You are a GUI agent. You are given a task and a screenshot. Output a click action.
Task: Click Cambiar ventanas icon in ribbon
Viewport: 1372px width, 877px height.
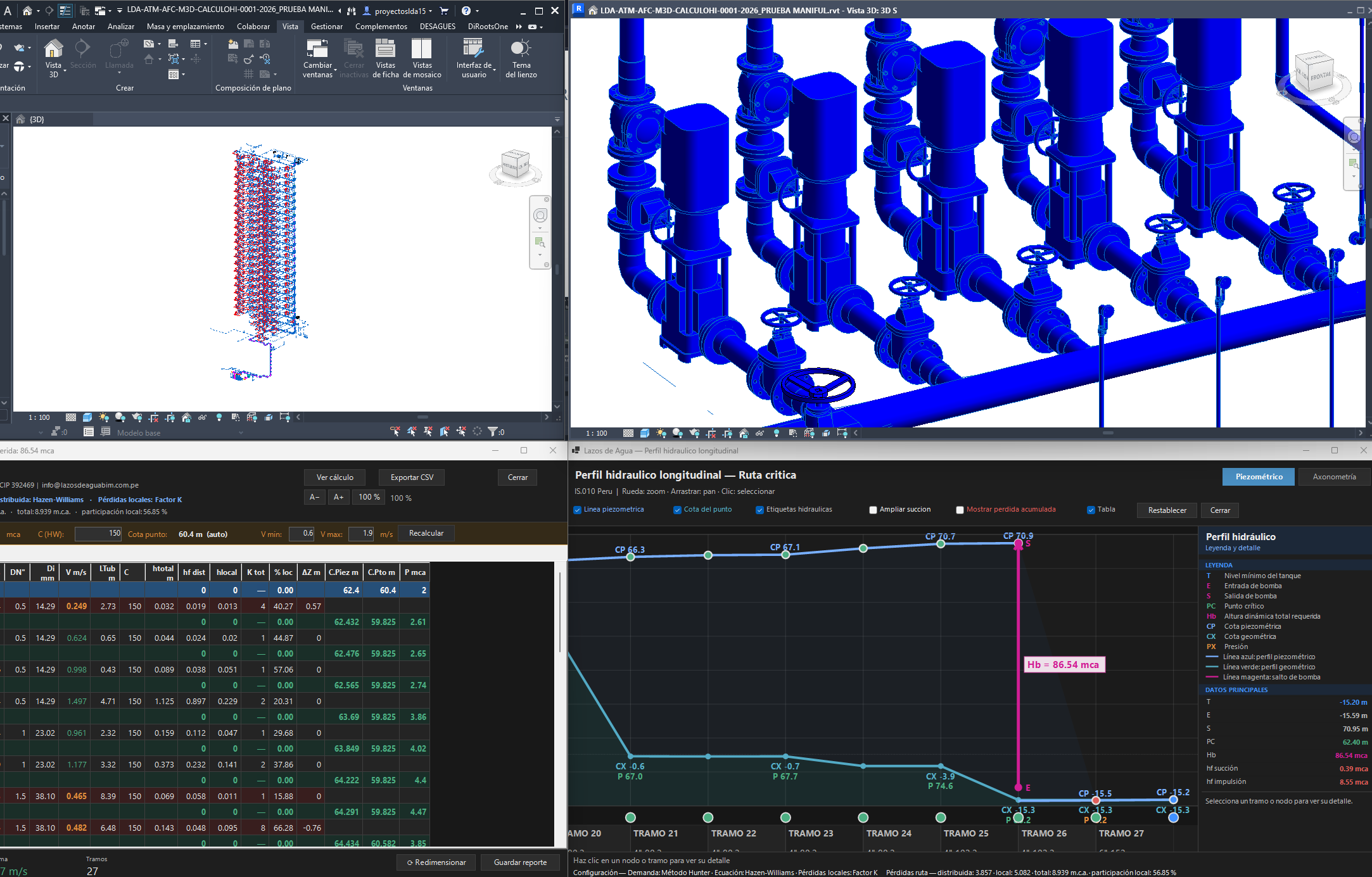point(317,48)
